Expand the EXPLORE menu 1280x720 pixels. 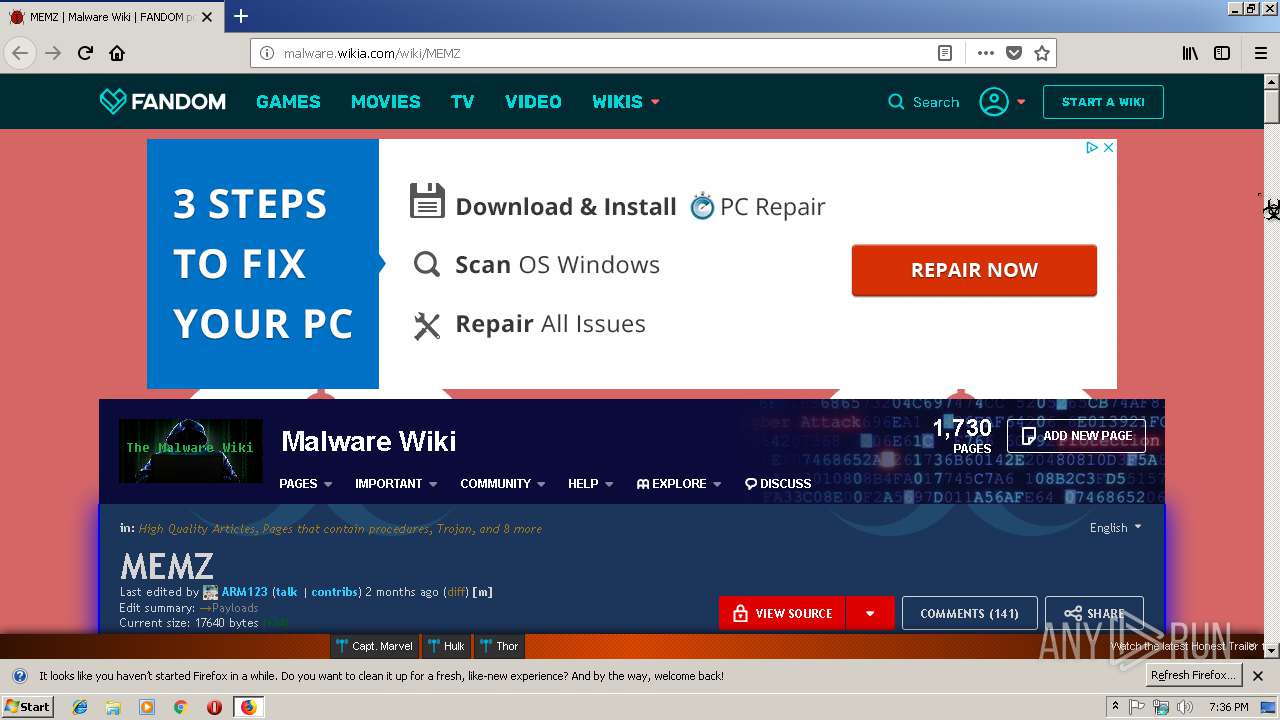[x=679, y=483]
